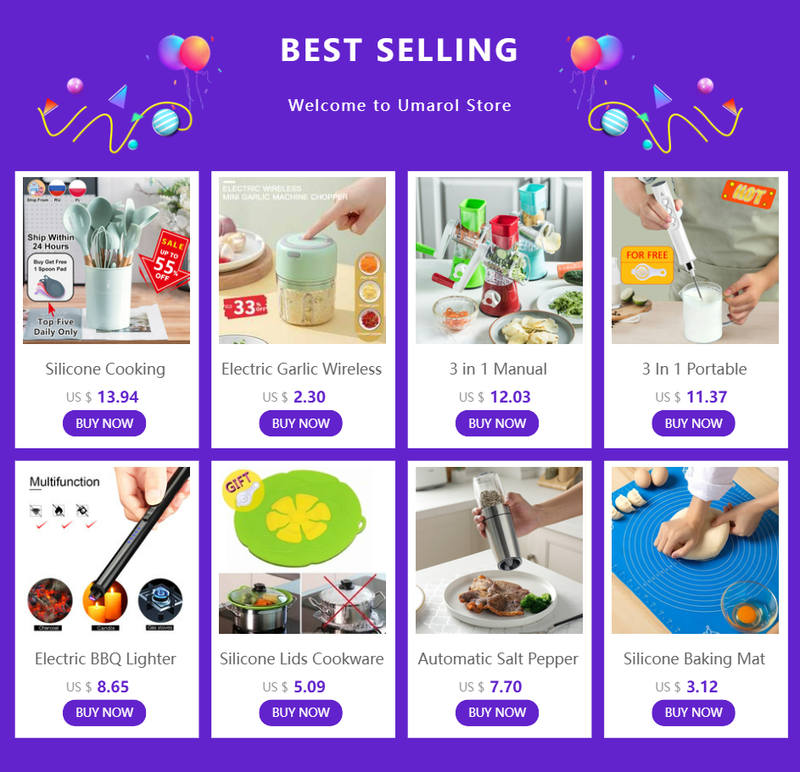
Task: Click the HOT badge on the frother image
Action: (x=748, y=194)
